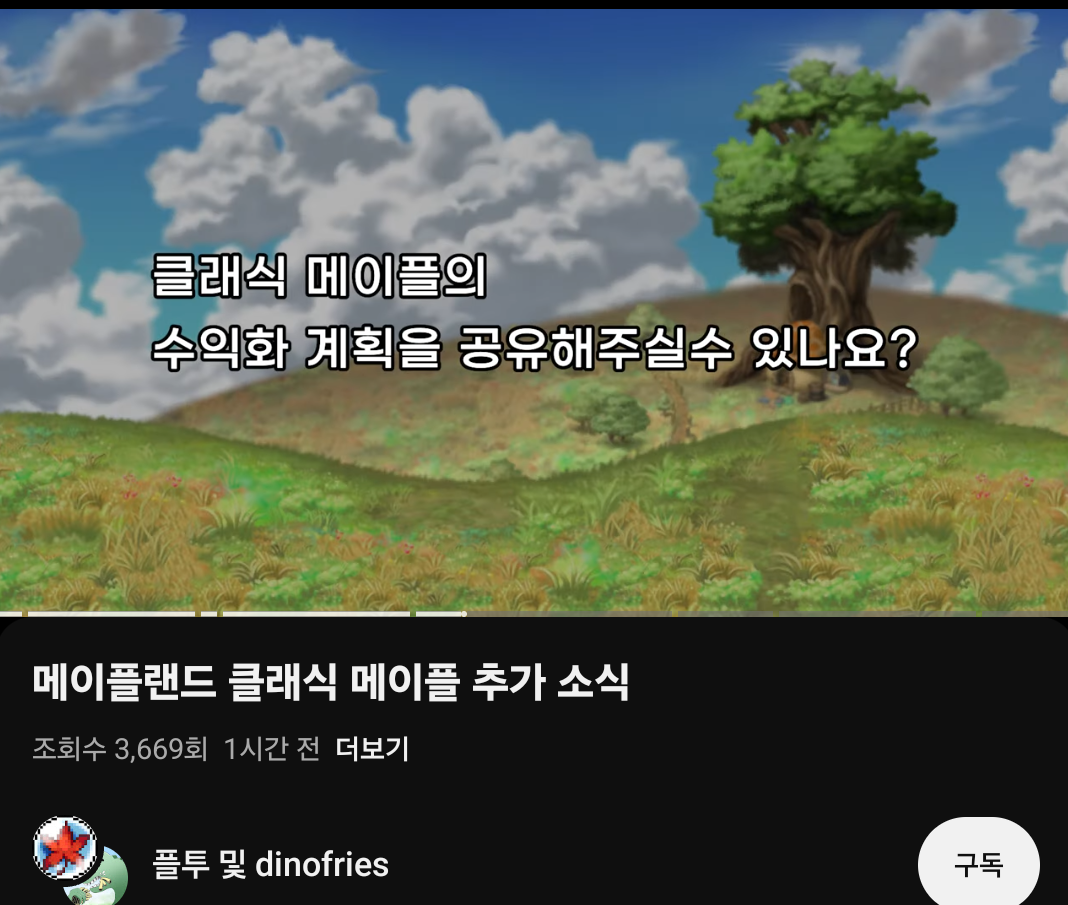Tap the 1시간 전 upload time text
Viewport: 1068px width, 905px height.
[x=272, y=749]
